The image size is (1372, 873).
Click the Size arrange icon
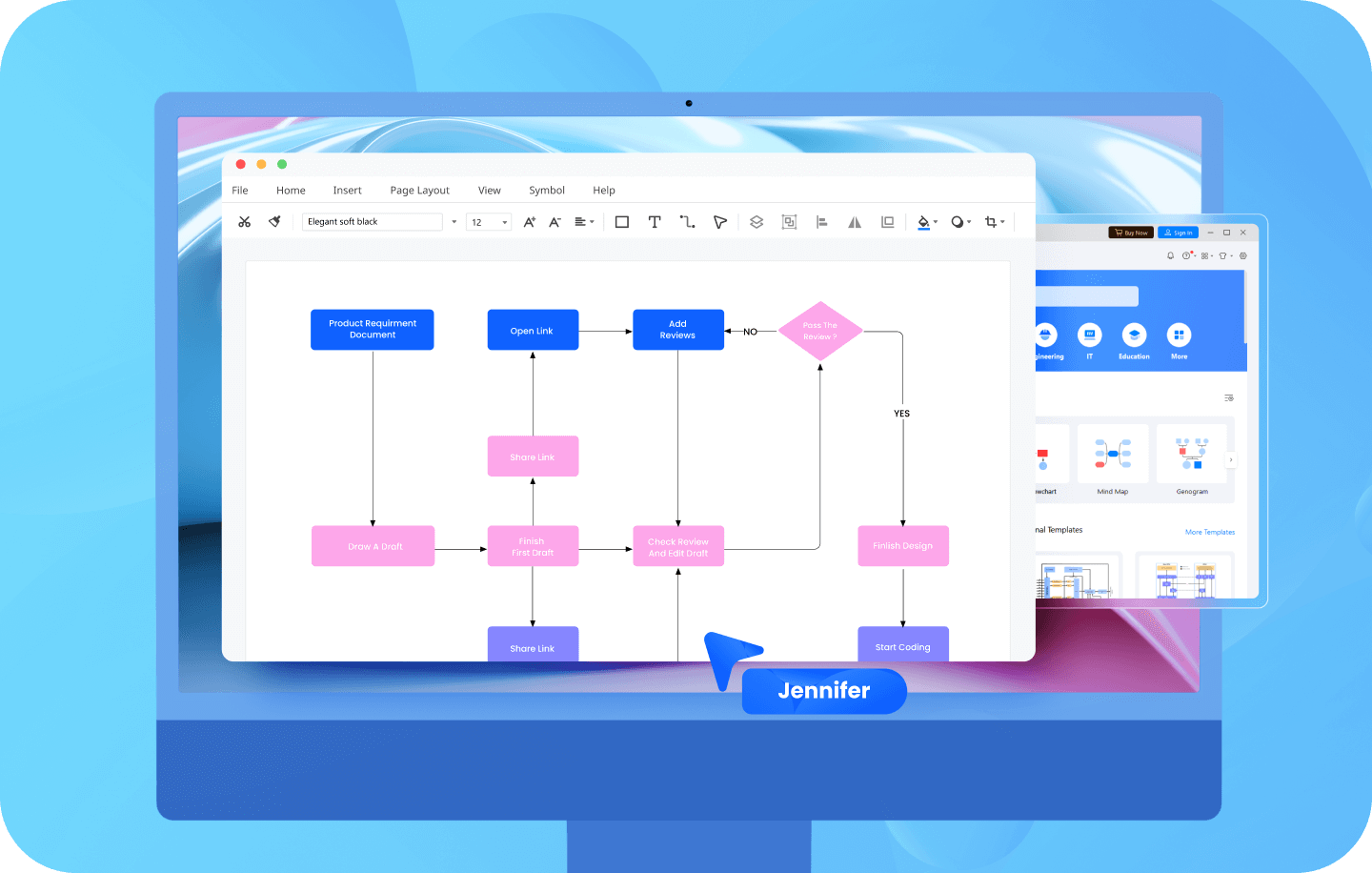pyautogui.click(x=887, y=222)
